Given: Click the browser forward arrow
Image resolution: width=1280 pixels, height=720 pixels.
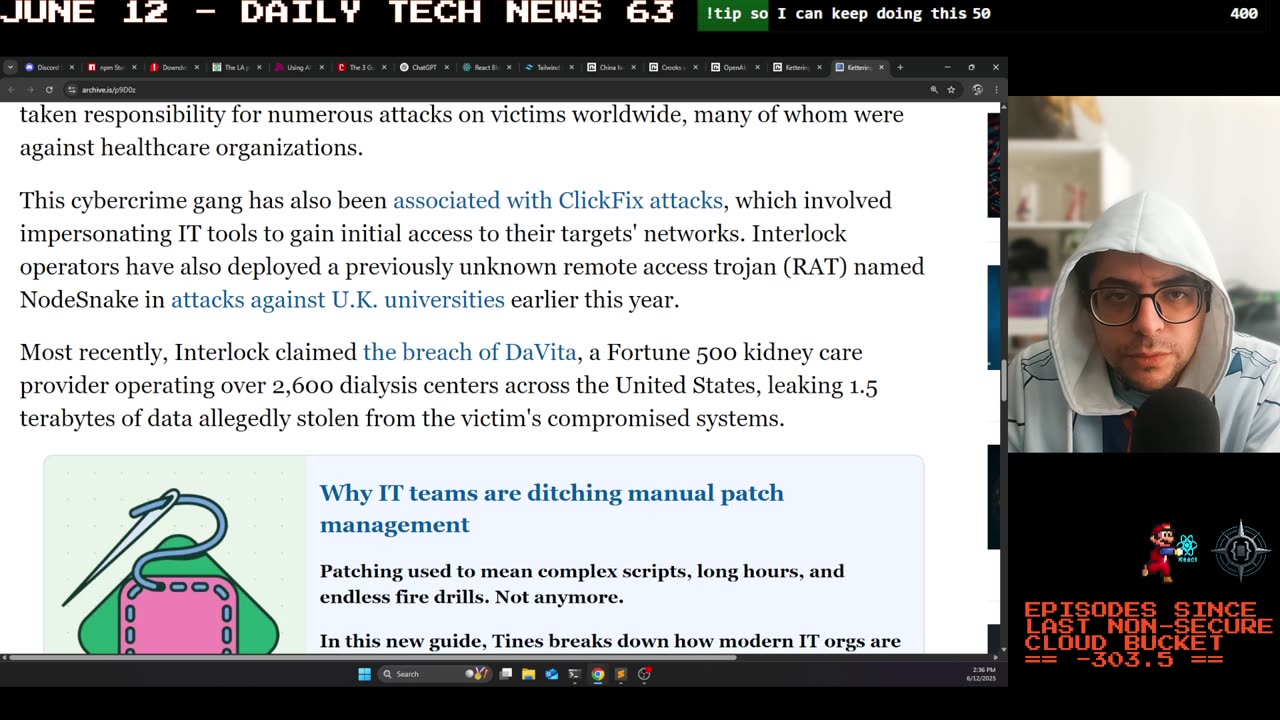Looking at the screenshot, I should [x=29, y=89].
